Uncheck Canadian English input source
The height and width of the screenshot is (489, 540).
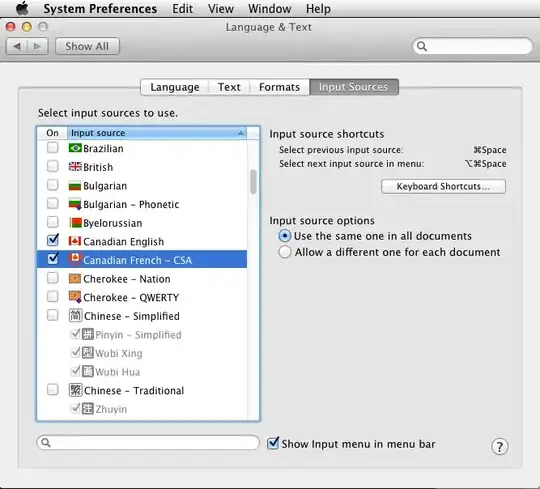pos(53,240)
